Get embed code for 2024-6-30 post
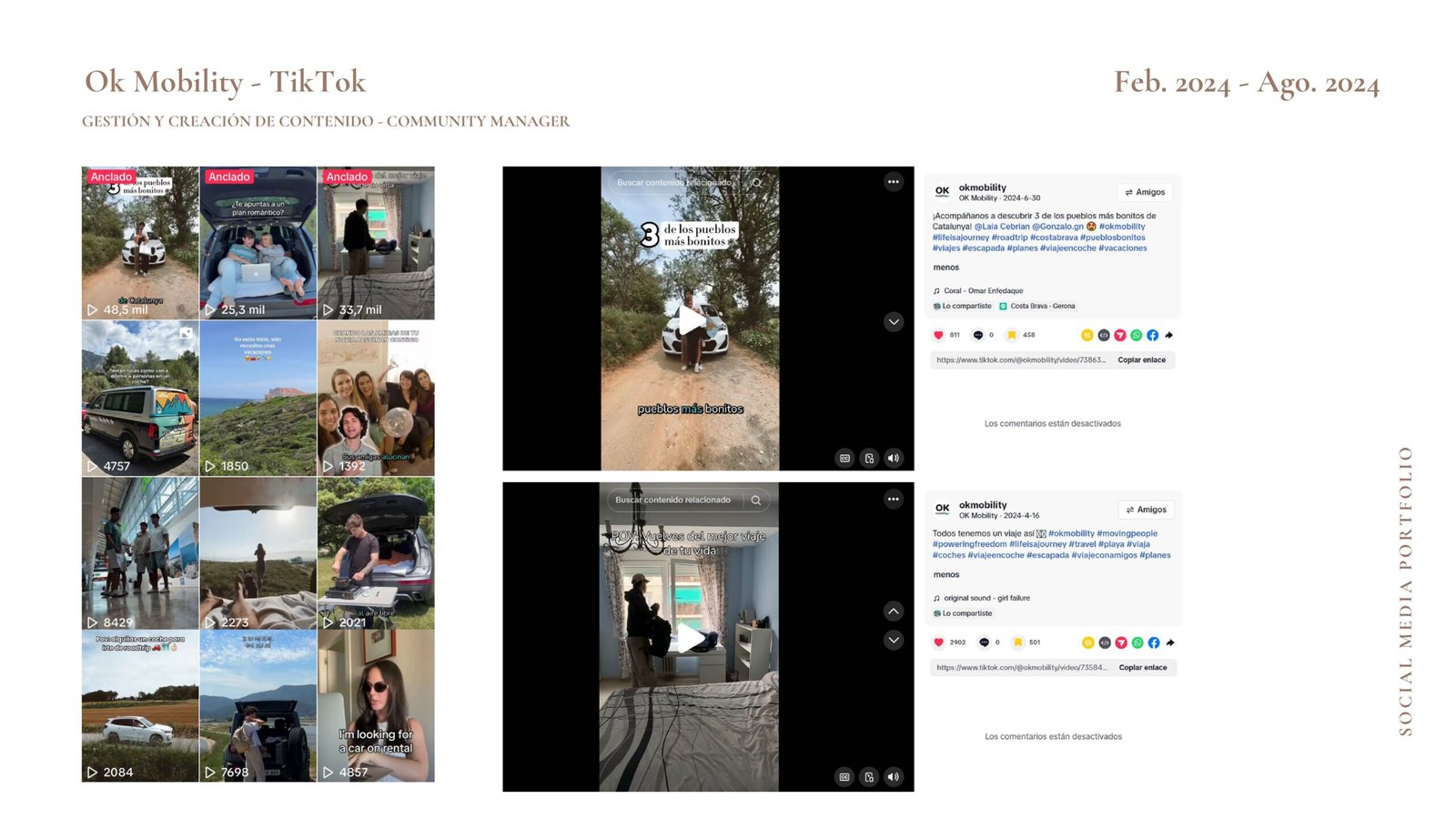 1104,335
